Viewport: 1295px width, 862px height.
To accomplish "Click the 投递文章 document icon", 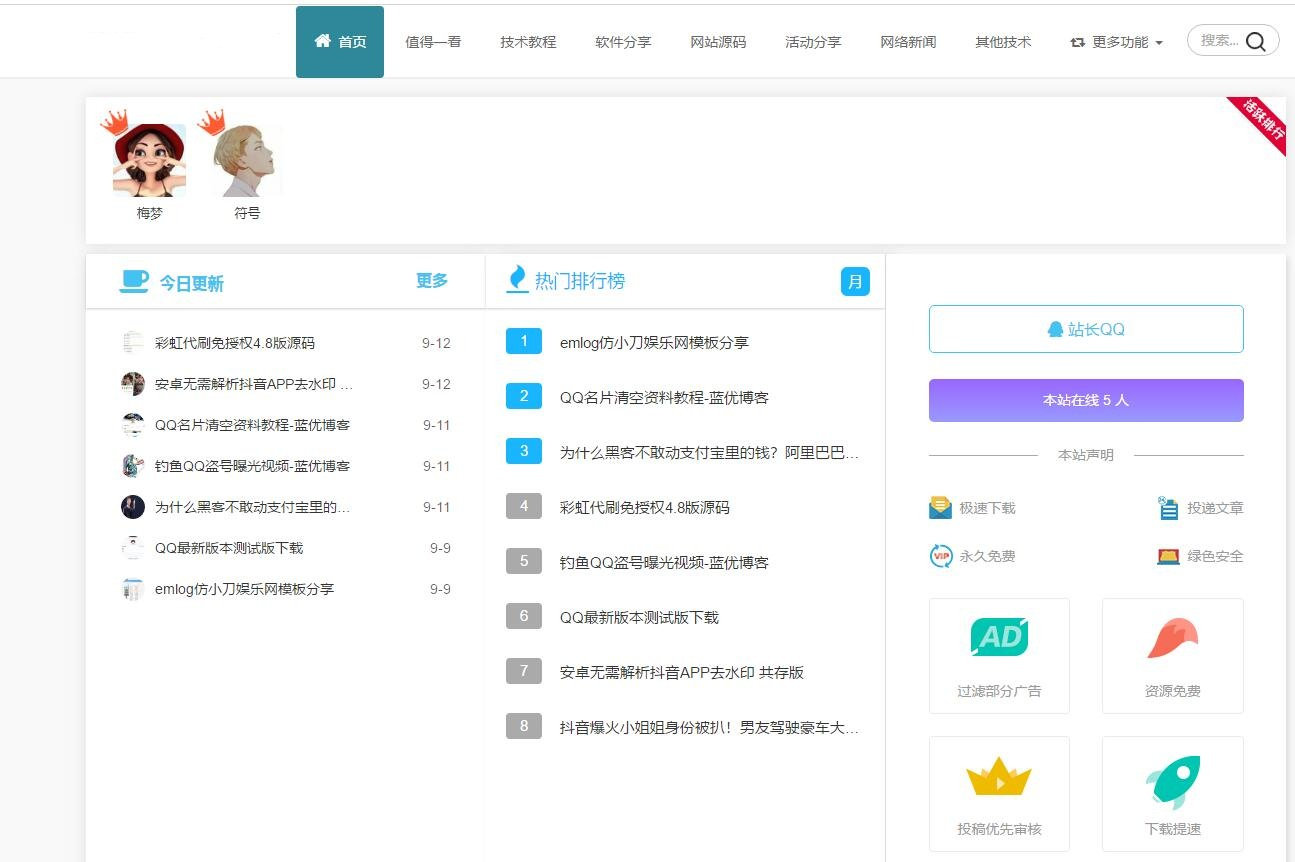I will (x=1168, y=508).
